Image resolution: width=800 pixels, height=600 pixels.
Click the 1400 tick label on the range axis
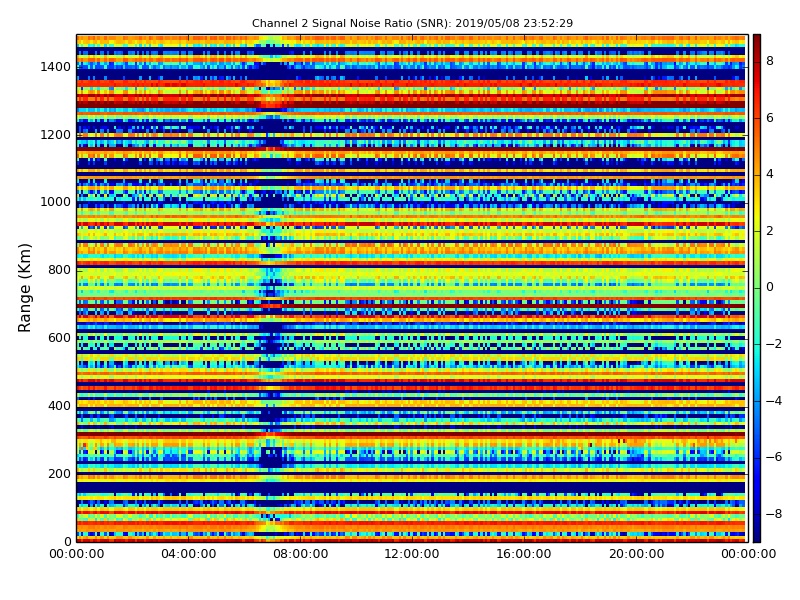(x=56, y=67)
